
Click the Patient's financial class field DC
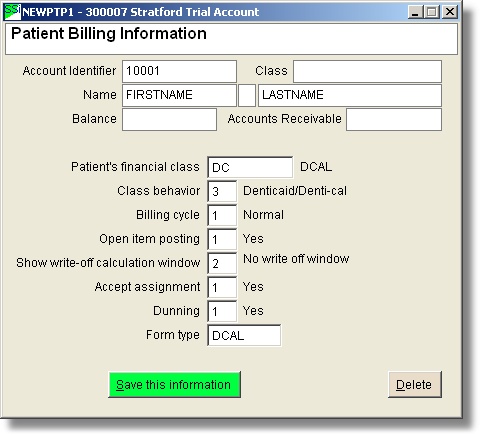(250, 167)
